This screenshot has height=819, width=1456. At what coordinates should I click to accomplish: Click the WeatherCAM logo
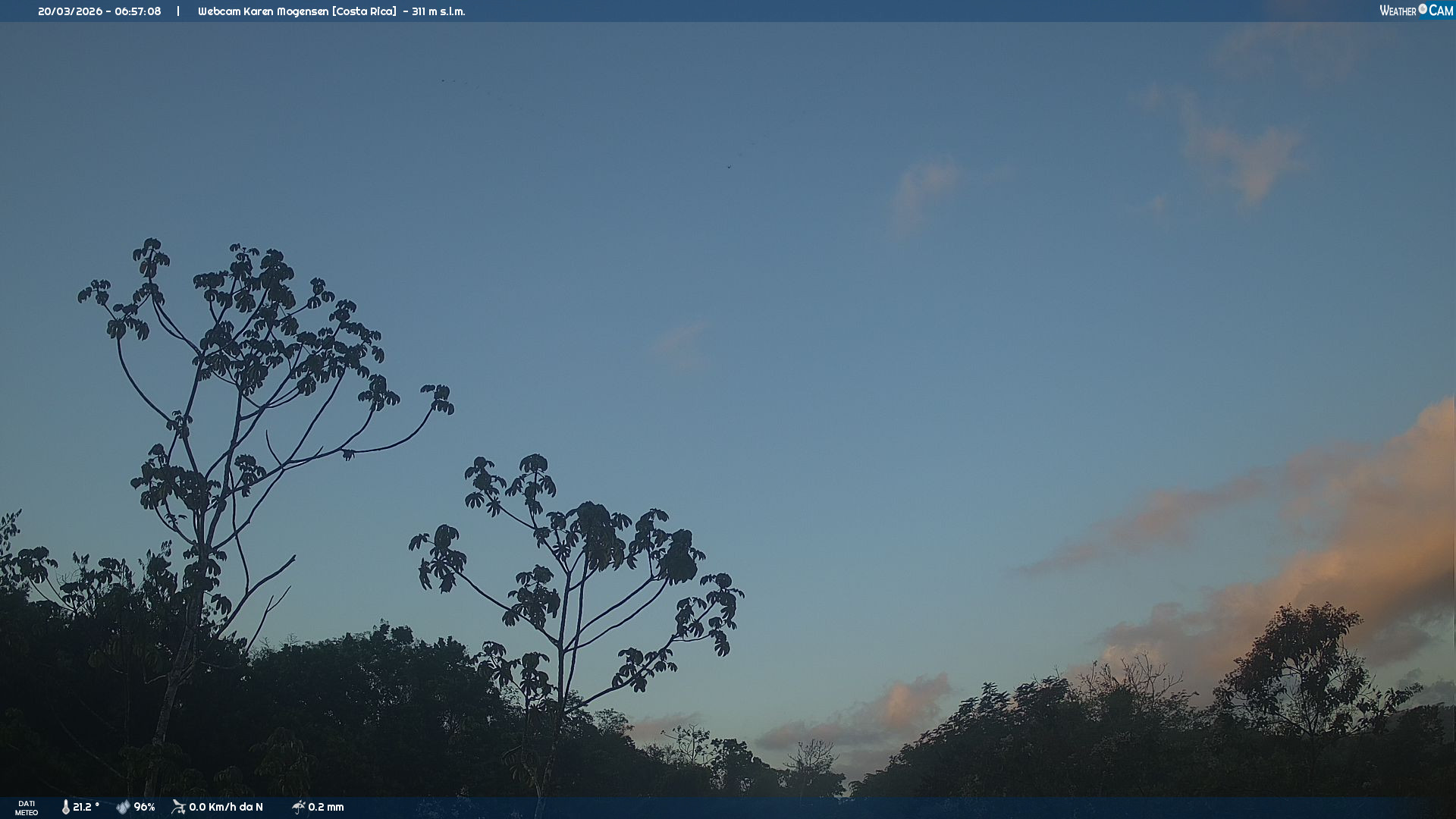pos(1416,11)
